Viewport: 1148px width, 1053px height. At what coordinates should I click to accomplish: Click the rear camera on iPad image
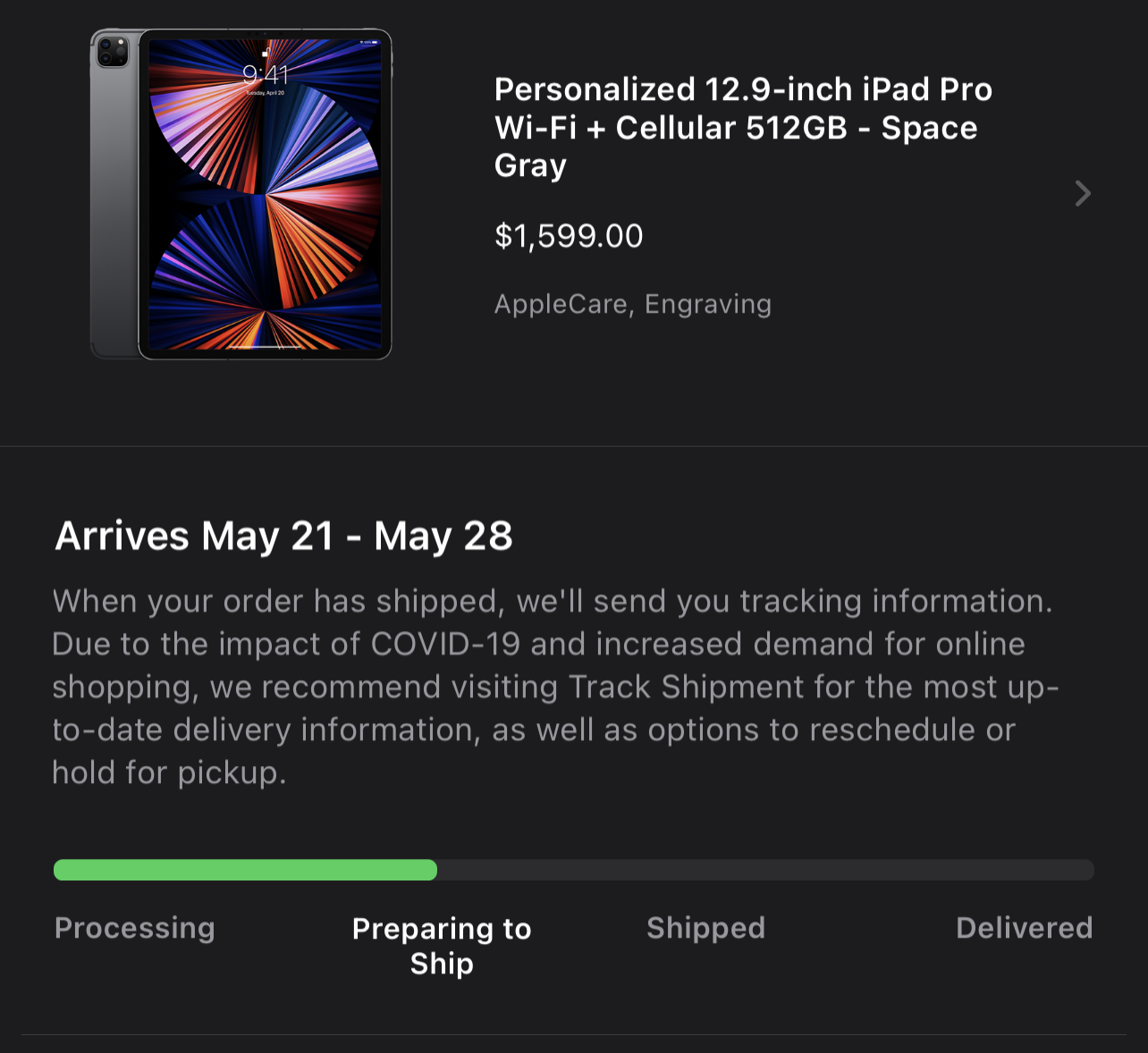point(114,52)
